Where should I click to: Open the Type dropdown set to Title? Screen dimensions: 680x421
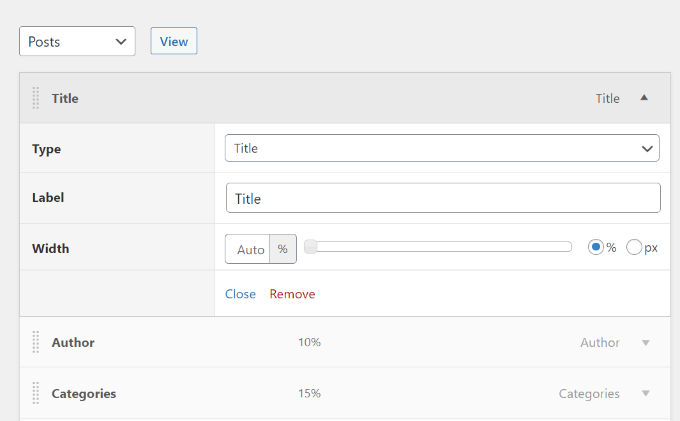tap(442, 148)
